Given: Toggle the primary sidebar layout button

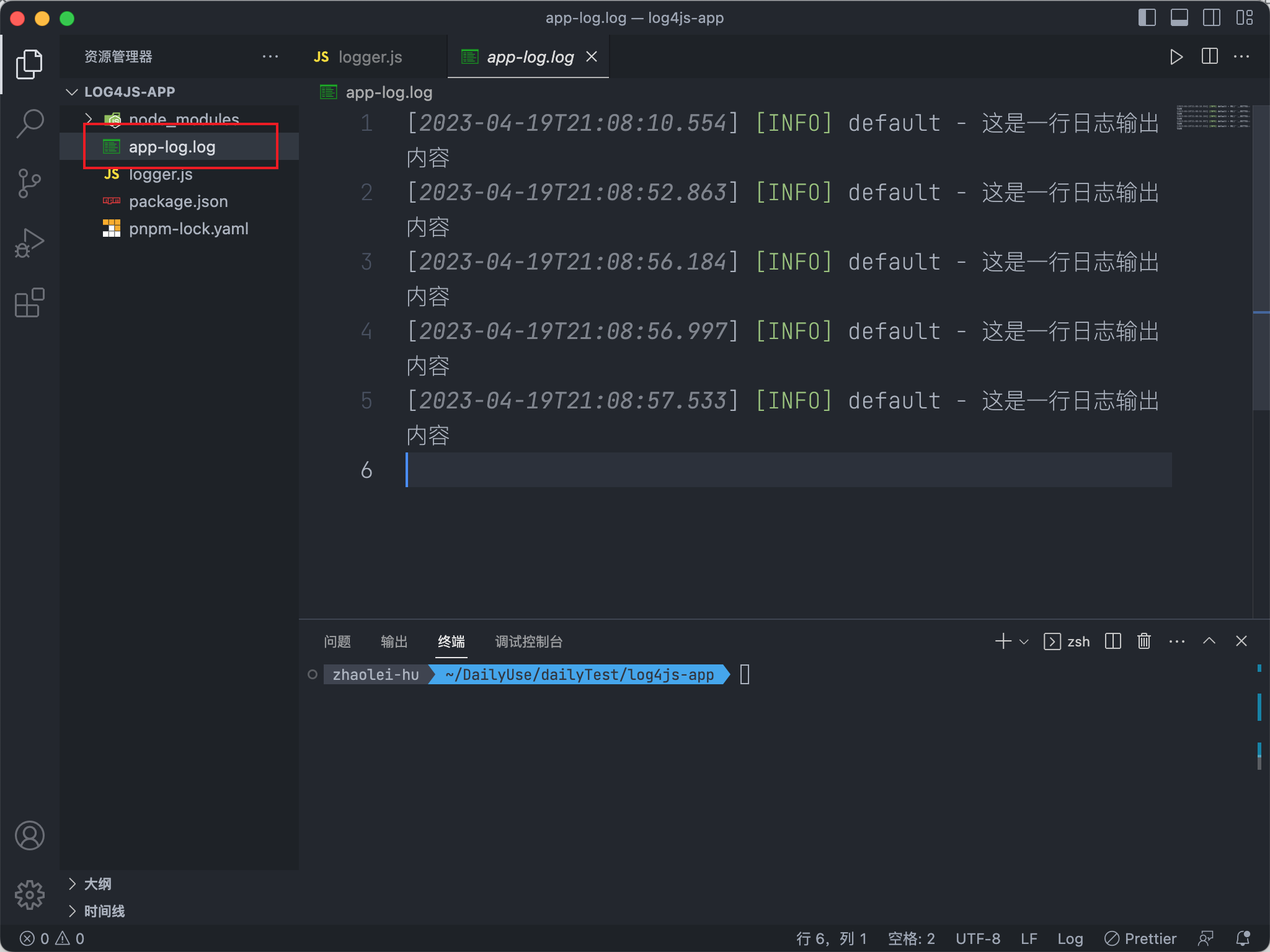Looking at the screenshot, I should (x=1147, y=18).
